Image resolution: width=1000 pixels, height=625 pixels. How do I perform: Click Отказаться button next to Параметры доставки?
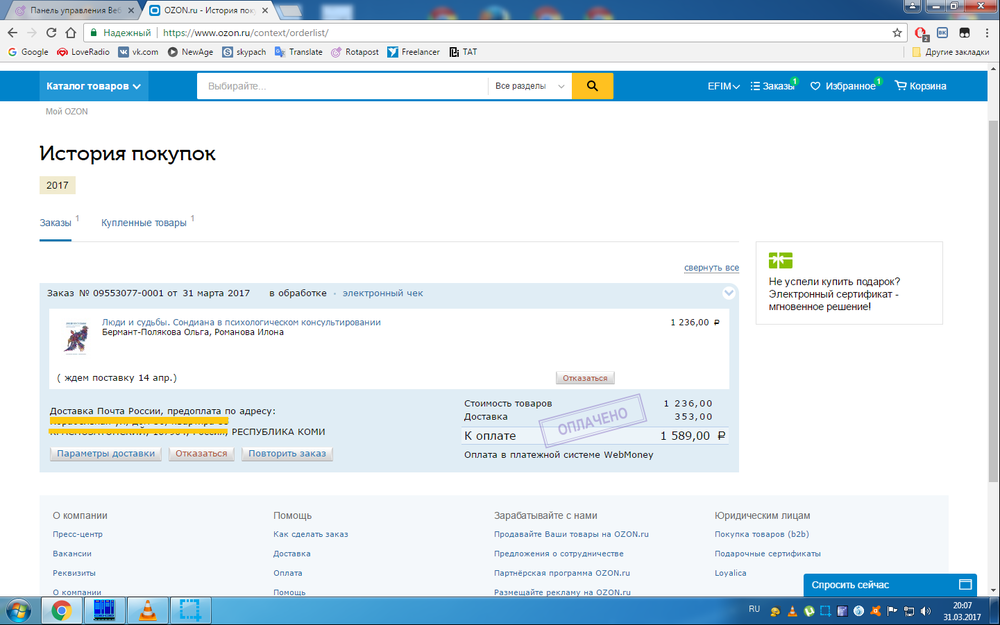click(x=202, y=453)
